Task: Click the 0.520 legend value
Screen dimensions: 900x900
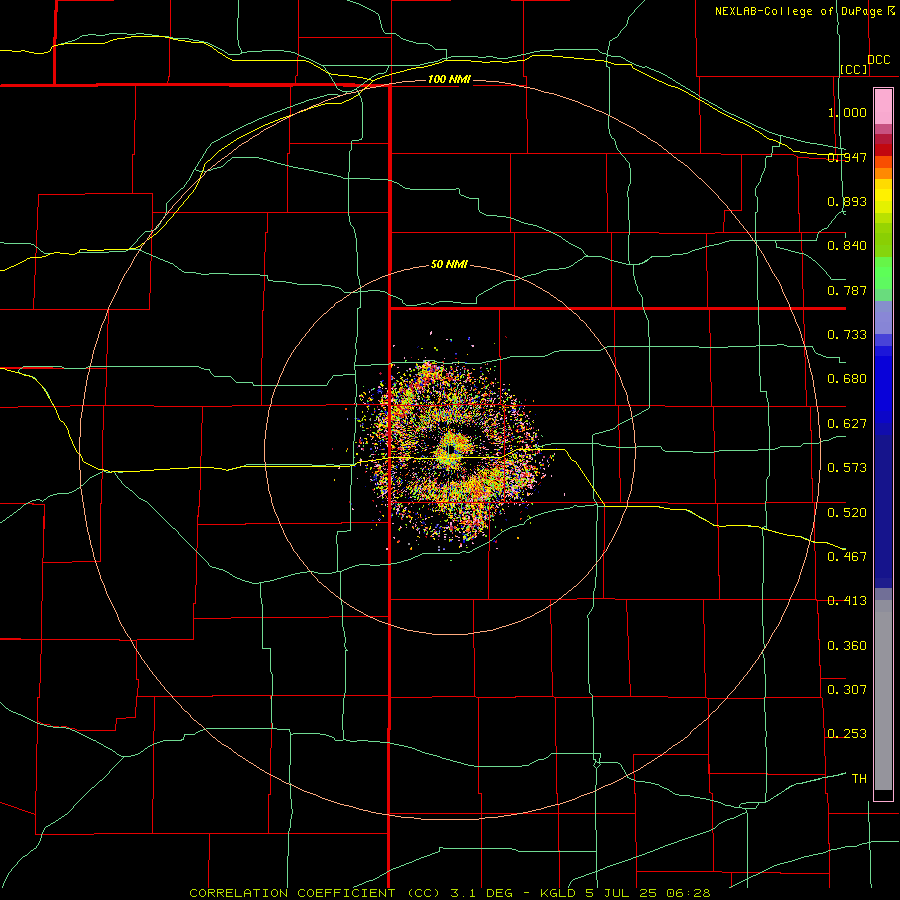Action: 847,513
